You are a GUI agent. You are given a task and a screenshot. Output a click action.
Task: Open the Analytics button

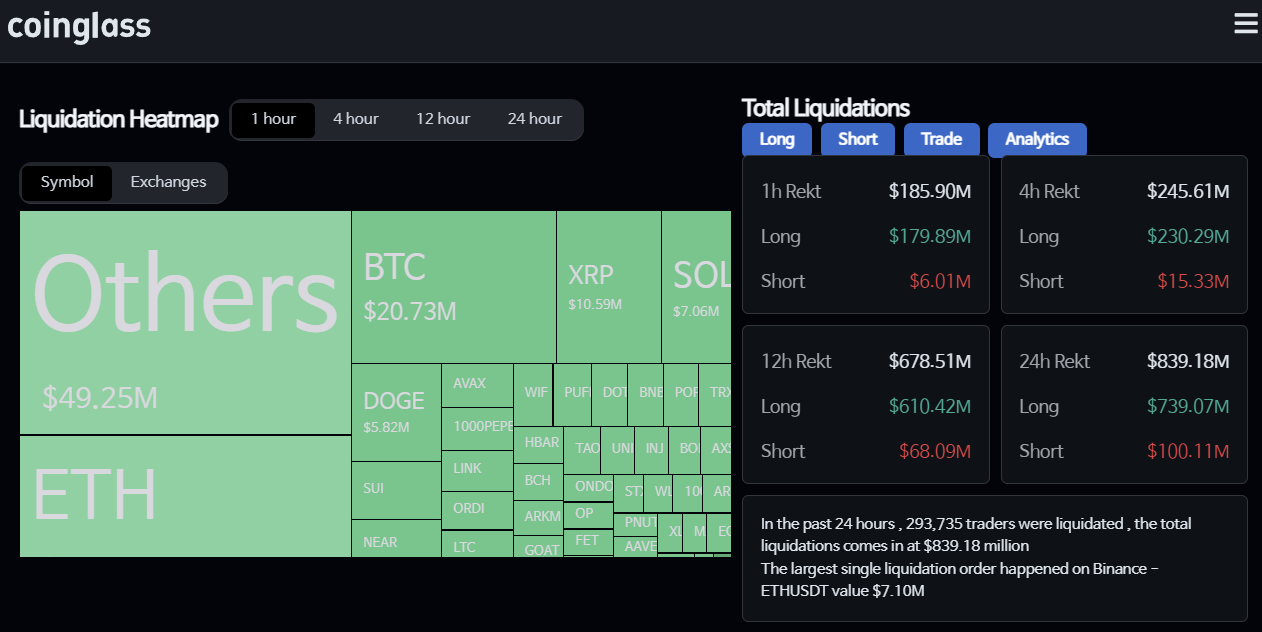(1037, 139)
